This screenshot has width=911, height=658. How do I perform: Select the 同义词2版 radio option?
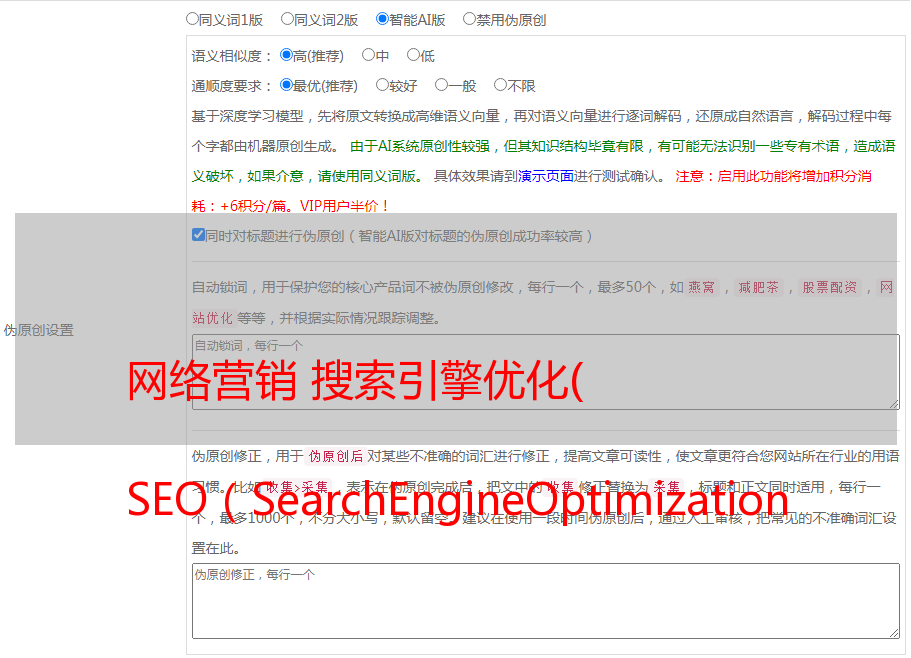287,19
